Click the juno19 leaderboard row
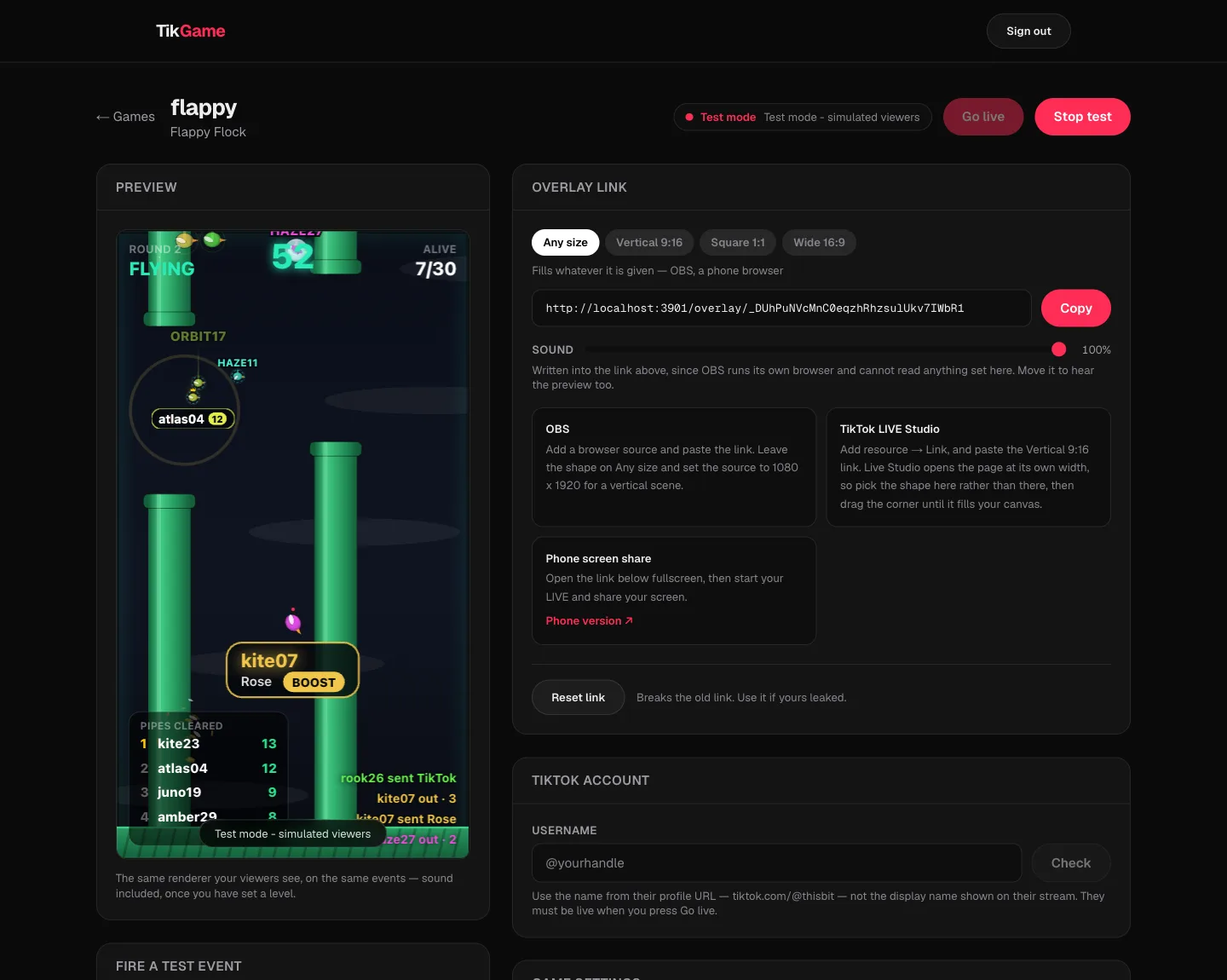The image size is (1227, 980). pyautogui.click(x=209, y=792)
